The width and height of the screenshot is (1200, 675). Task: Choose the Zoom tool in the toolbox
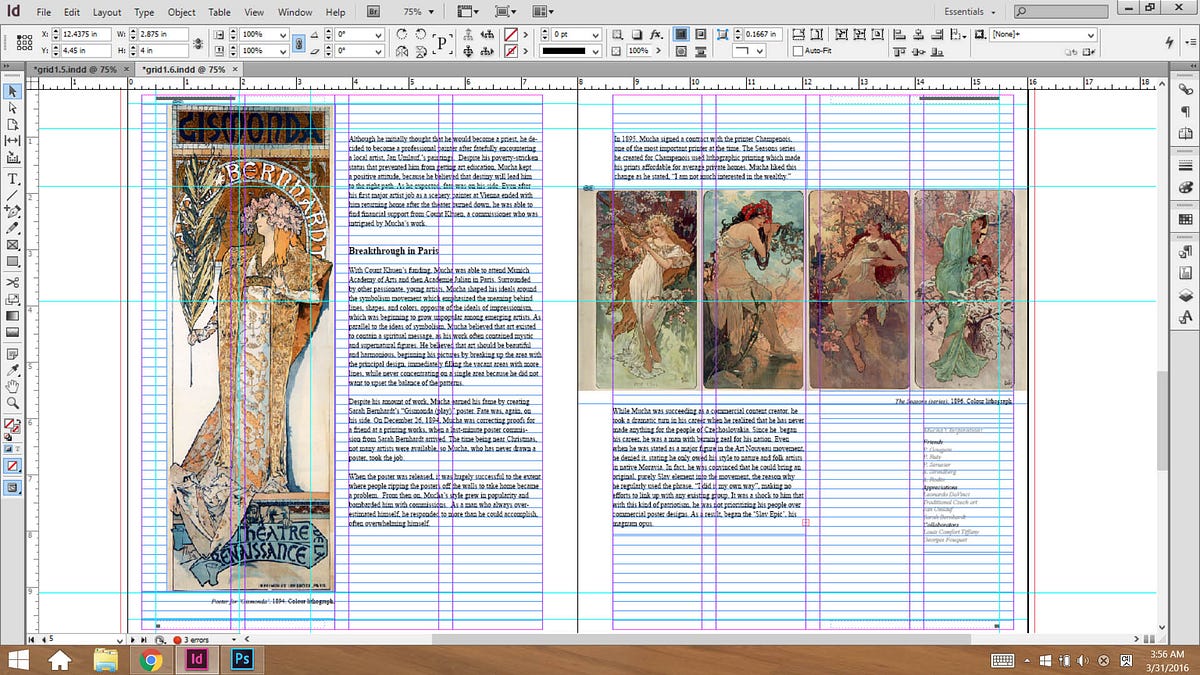12,403
